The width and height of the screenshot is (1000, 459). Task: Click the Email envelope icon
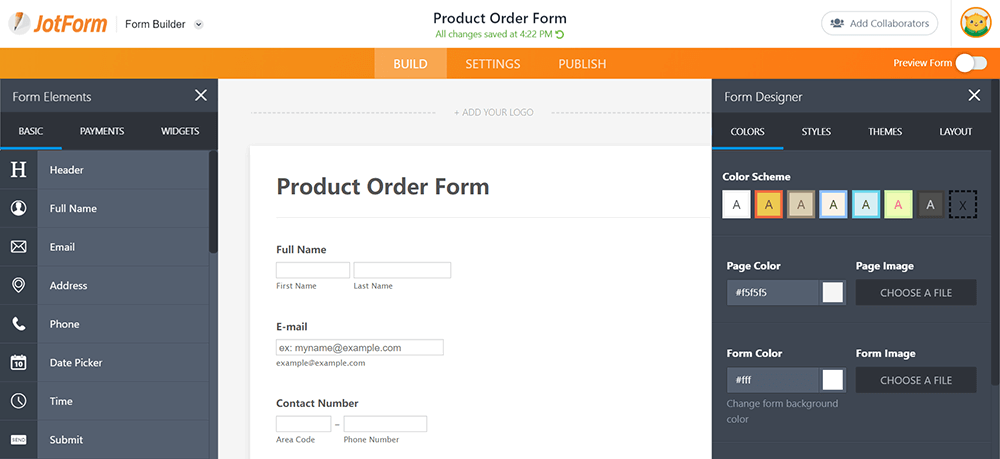tap(18, 247)
